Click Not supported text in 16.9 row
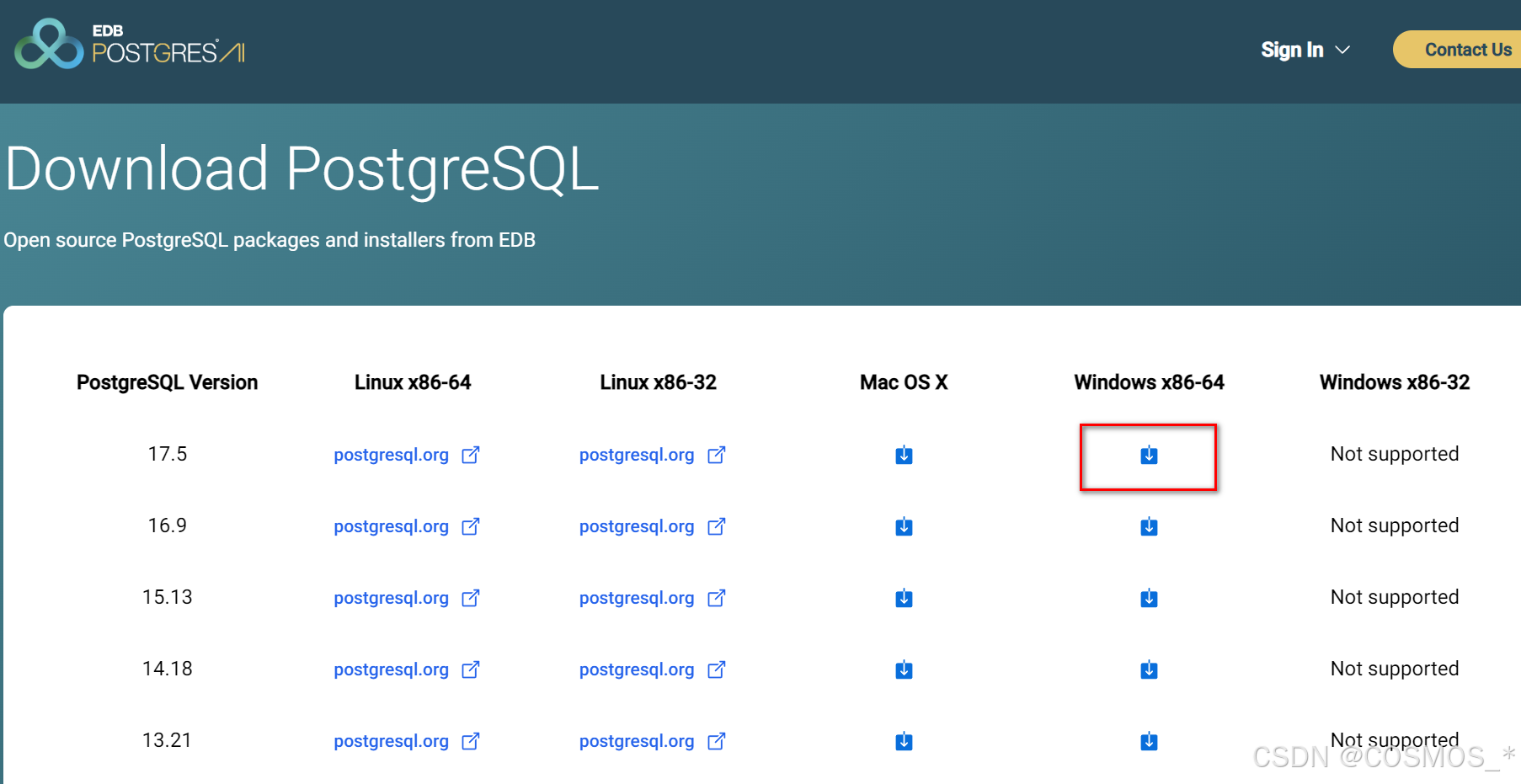The width and height of the screenshot is (1521, 784). pos(1395,525)
